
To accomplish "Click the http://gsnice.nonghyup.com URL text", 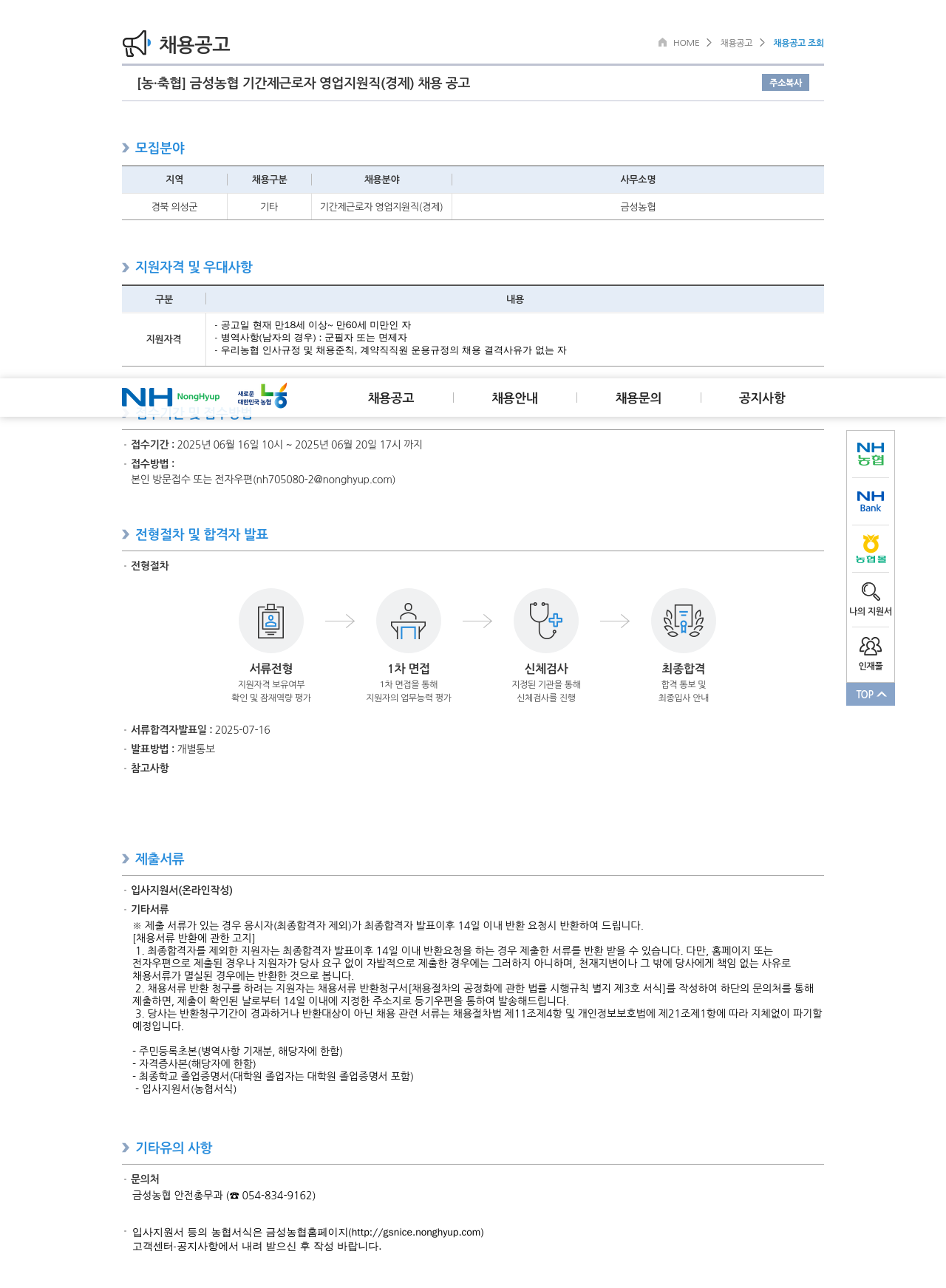I will coord(415,1232).
